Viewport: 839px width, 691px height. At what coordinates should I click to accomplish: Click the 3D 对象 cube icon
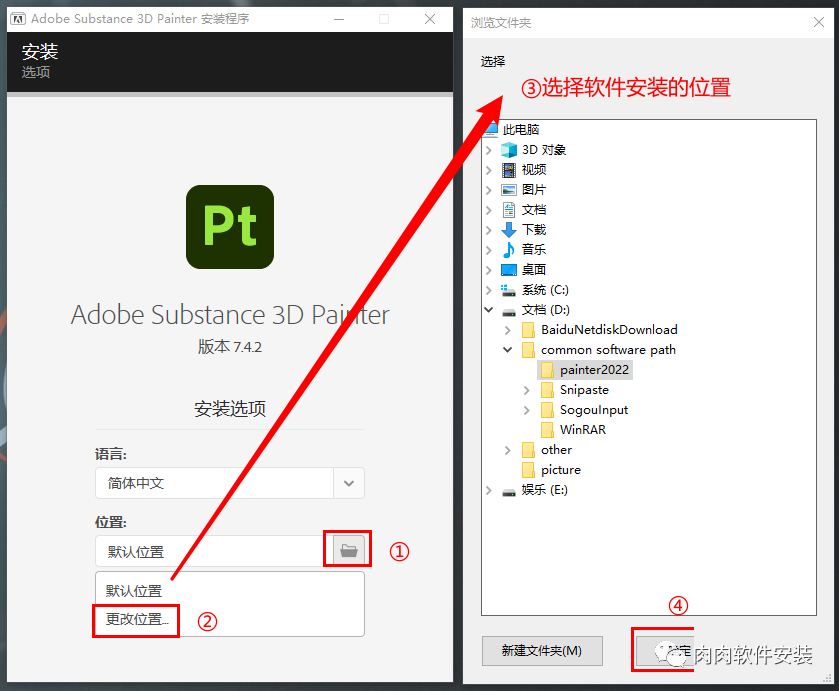[x=509, y=150]
